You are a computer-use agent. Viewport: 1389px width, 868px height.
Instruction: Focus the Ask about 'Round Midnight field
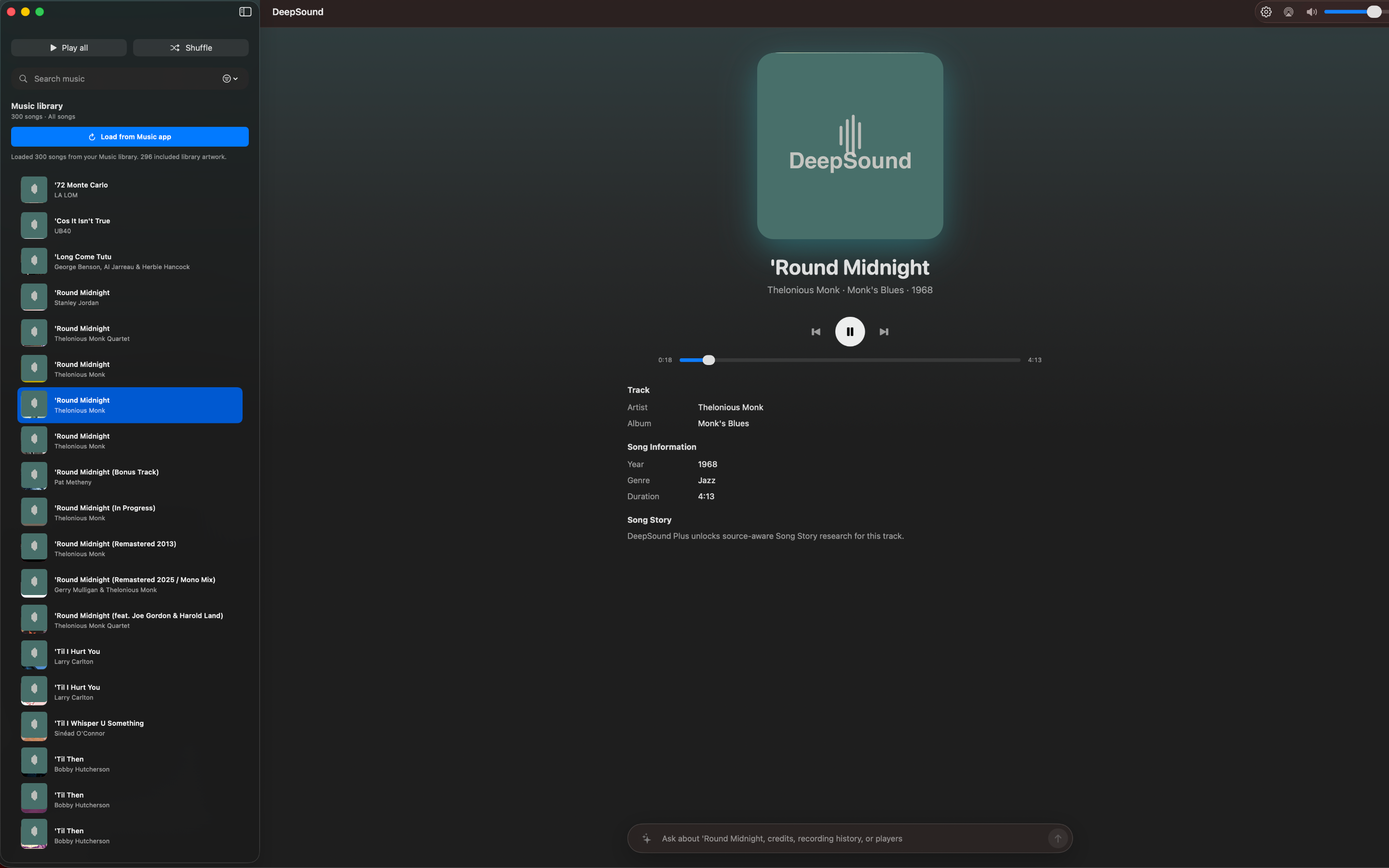tap(849, 839)
